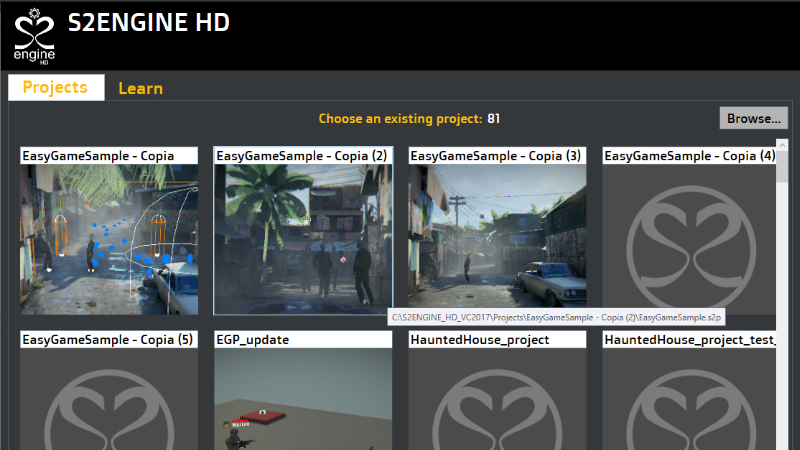800x450 pixels.
Task: Click the 'EasyGameSample - Copia (5)' title label
Action: tap(109, 339)
